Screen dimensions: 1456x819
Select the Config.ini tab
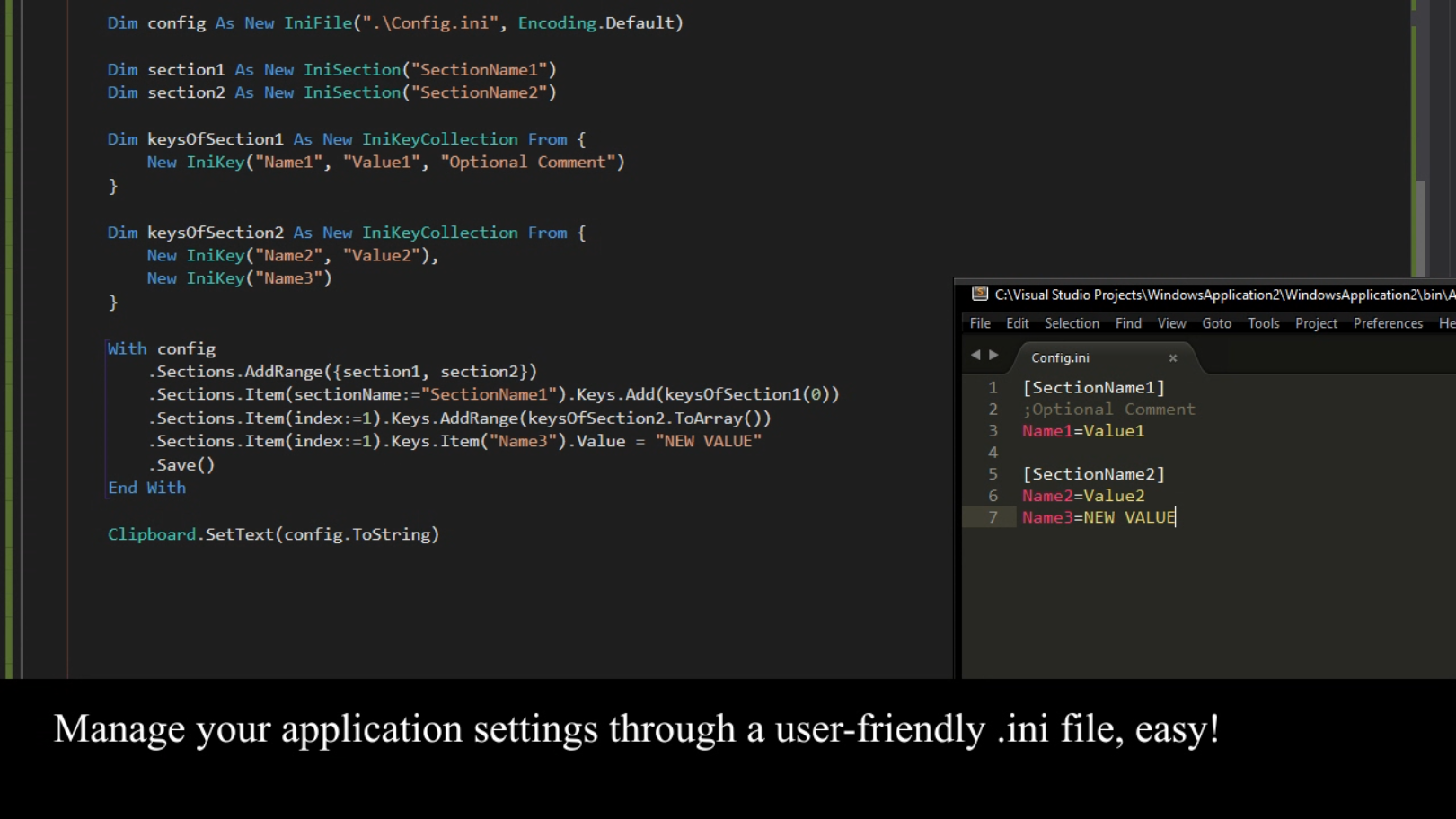(1060, 357)
